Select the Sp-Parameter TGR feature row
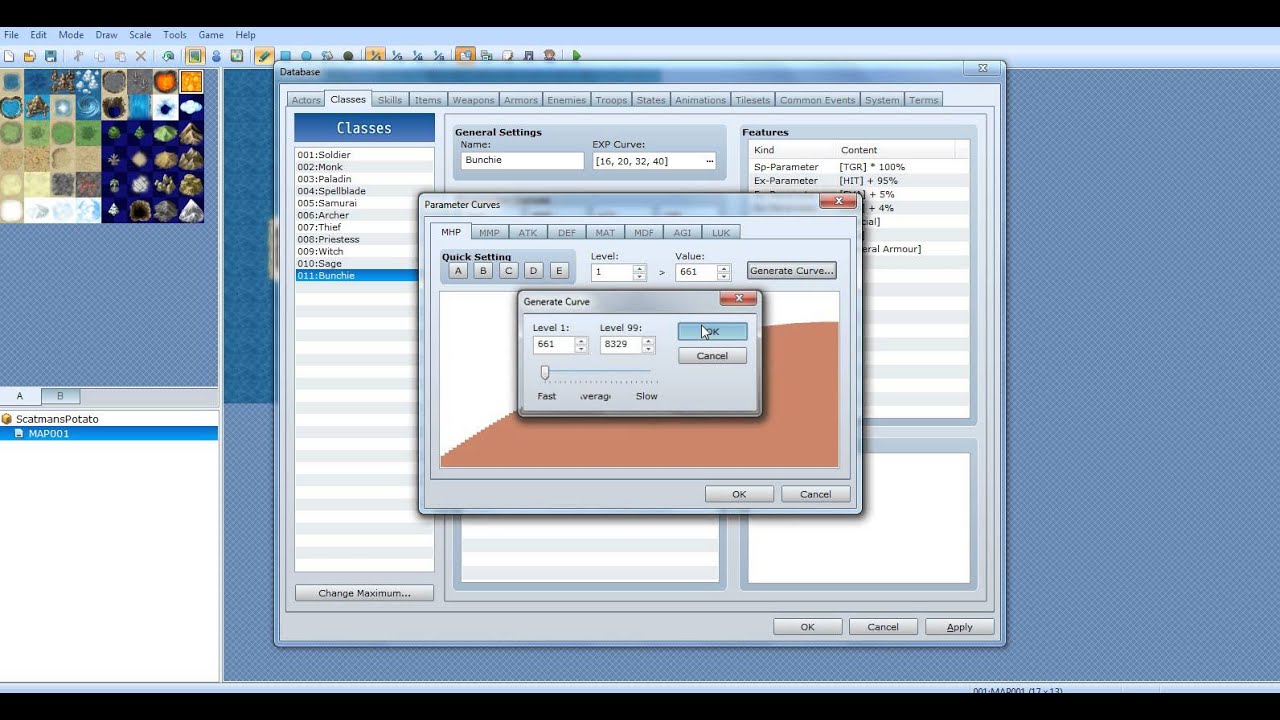Image resolution: width=1280 pixels, height=720 pixels. coord(858,167)
